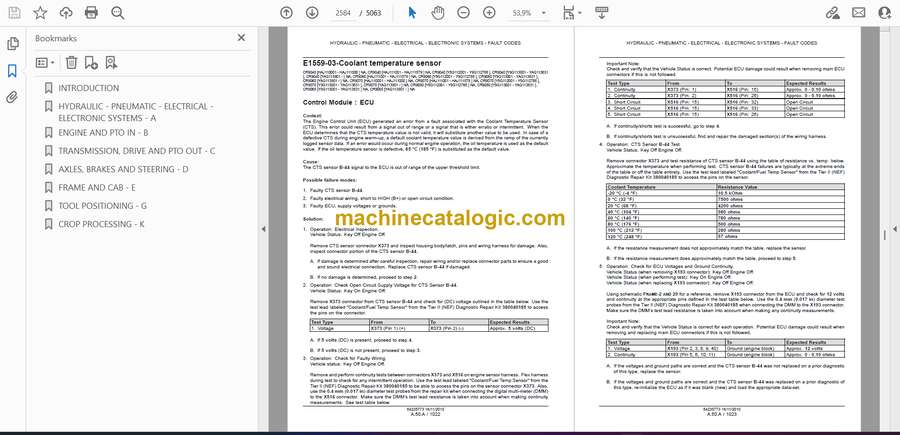Open CROP PROCESSING - K bookmark
Viewport: 900px width, 435px height.
pos(102,224)
